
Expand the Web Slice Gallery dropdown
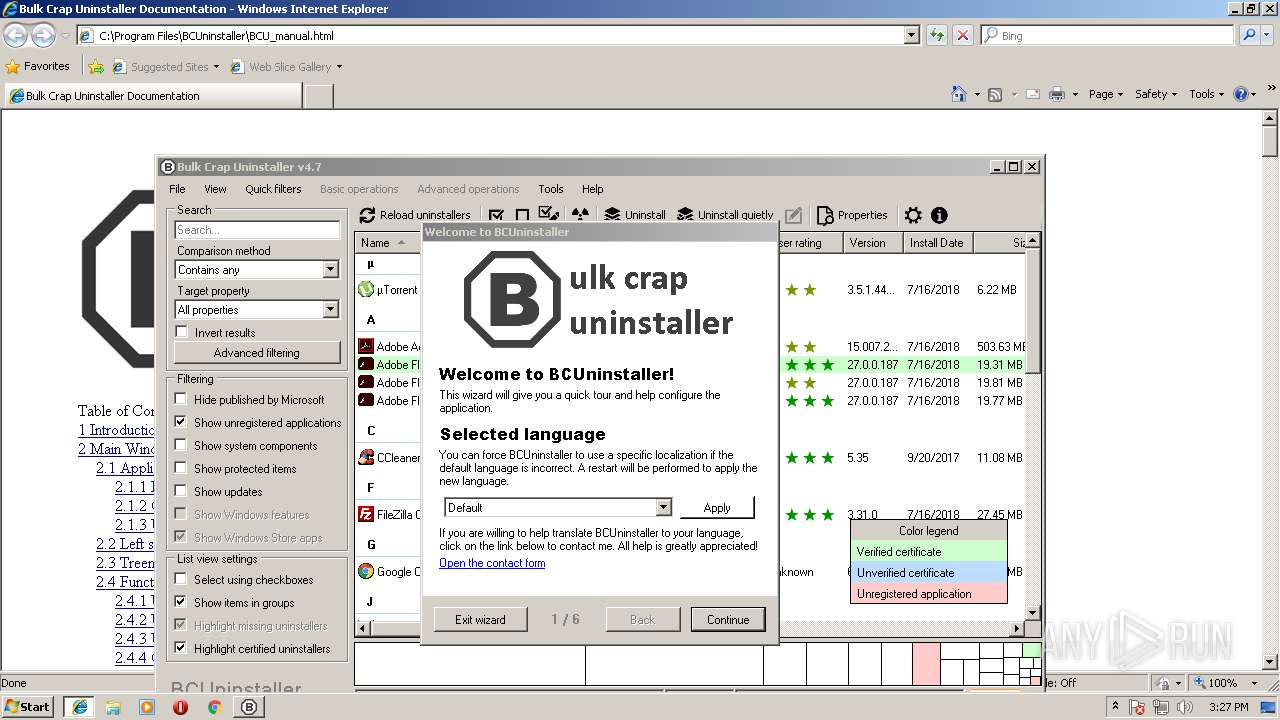[x=339, y=67]
